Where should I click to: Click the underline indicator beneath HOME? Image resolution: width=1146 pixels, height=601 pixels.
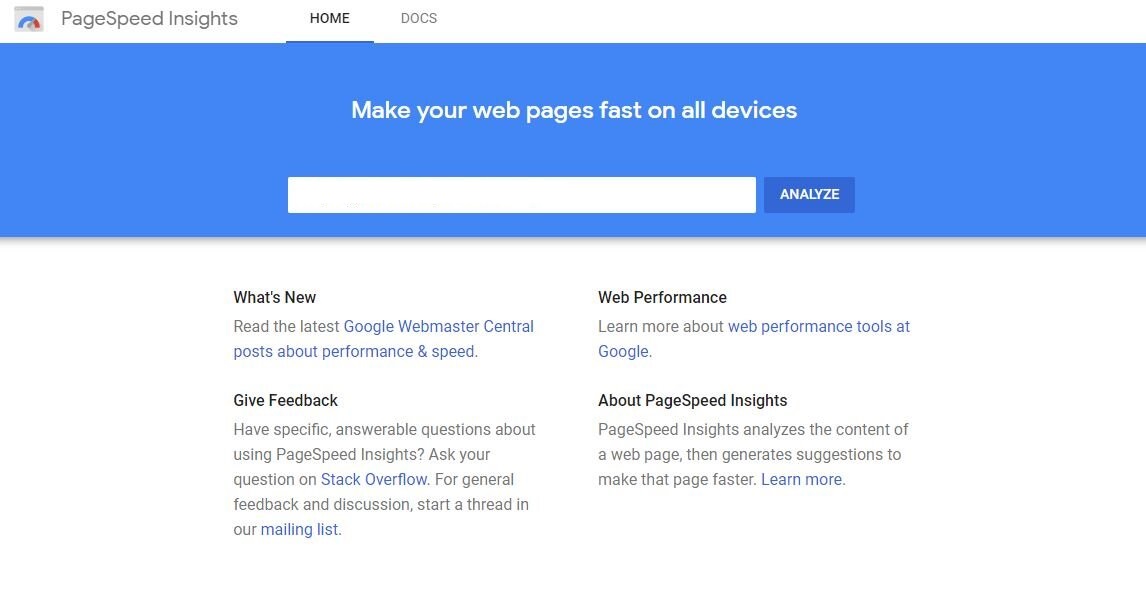(x=330, y=40)
